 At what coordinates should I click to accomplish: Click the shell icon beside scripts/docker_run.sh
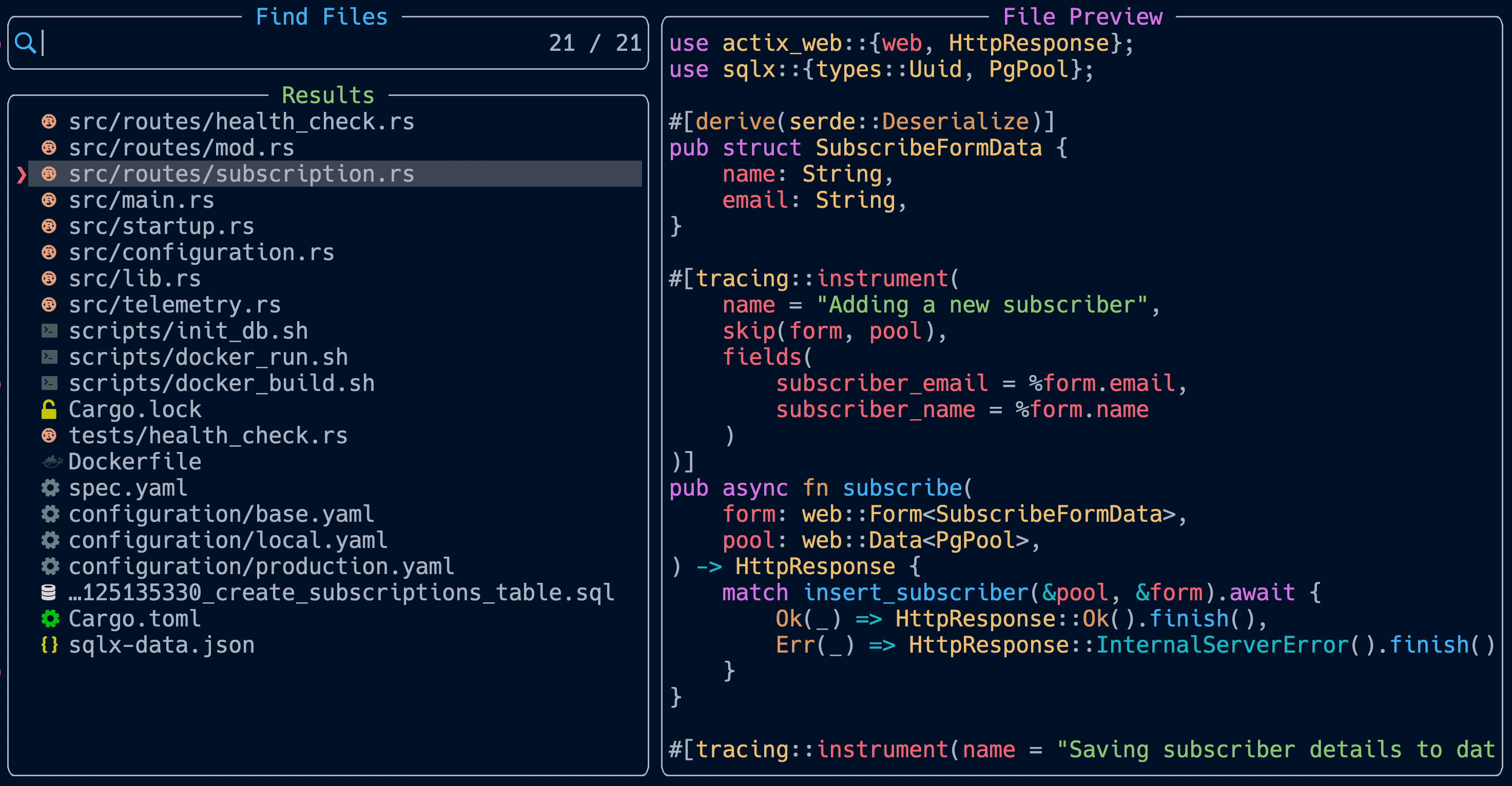[49, 357]
